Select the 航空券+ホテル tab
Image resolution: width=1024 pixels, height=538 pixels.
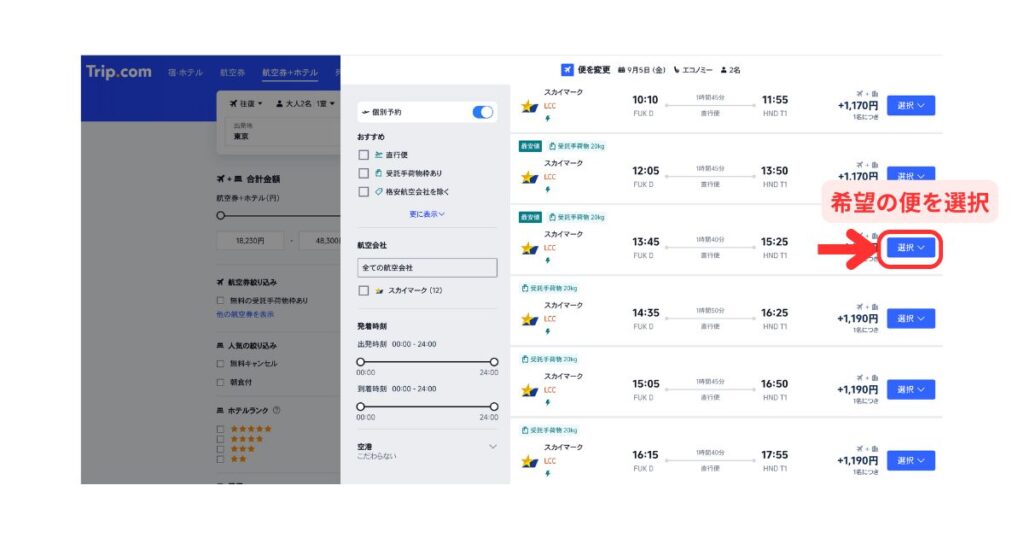290,72
